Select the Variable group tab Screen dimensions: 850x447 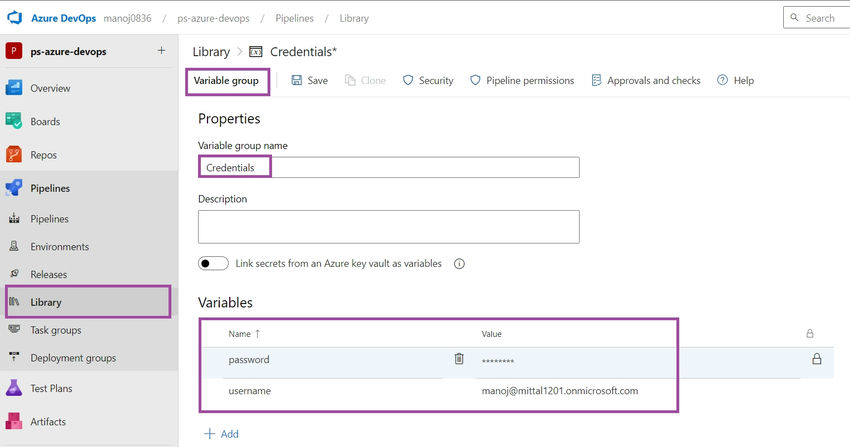(x=227, y=81)
